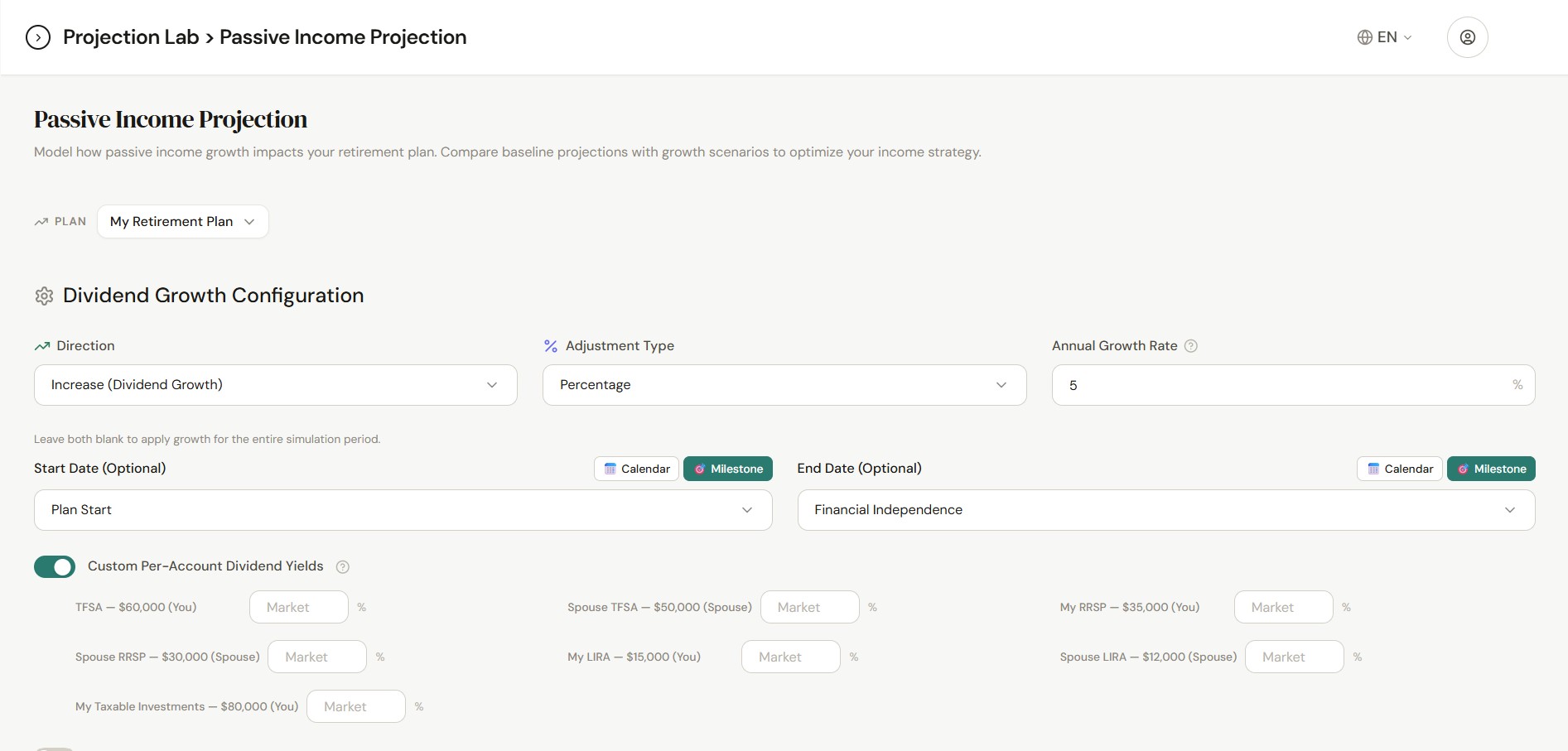Click the Annual Growth Rate input field

1294,385
